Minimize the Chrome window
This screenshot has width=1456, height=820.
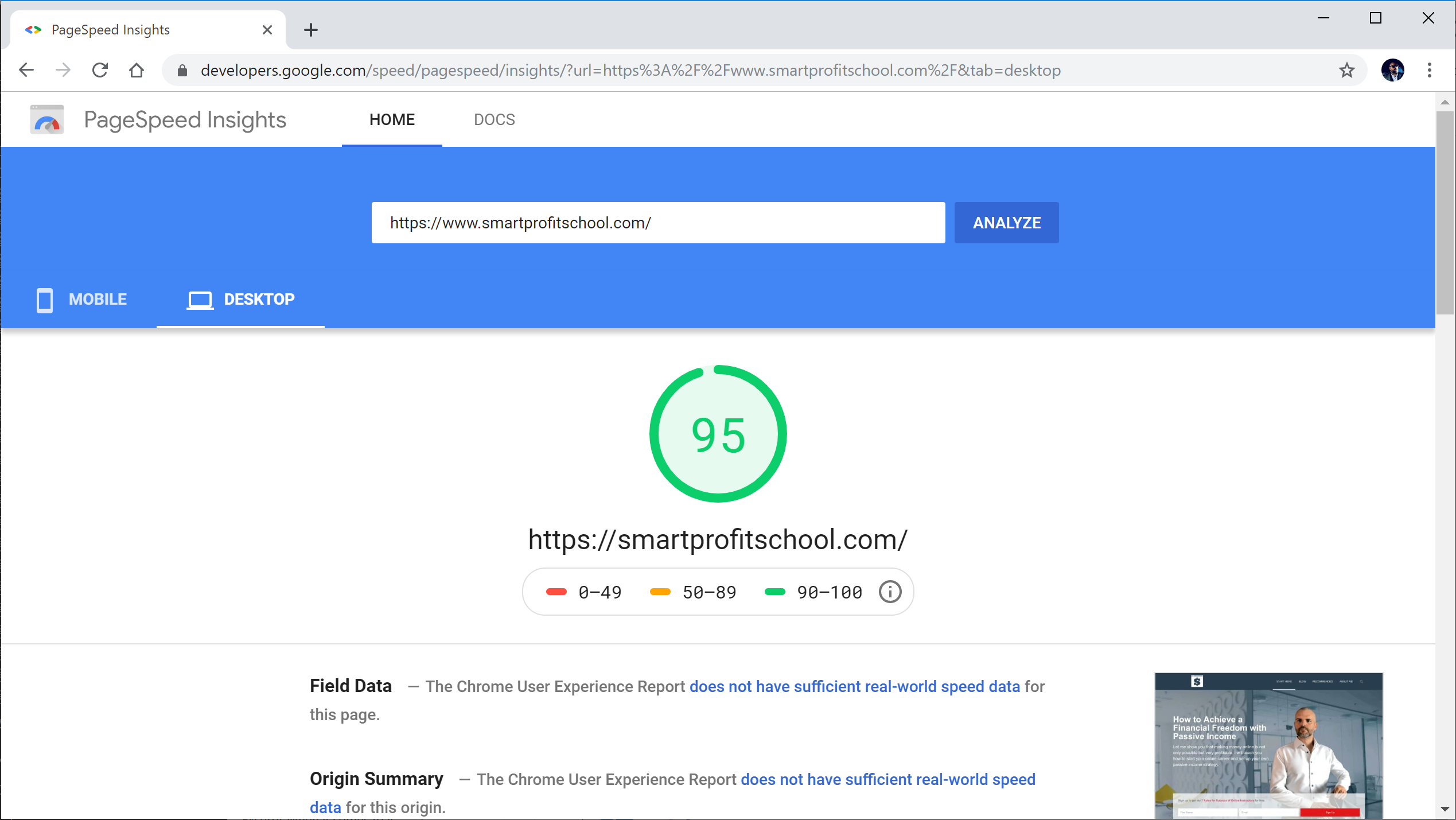click(x=1323, y=18)
